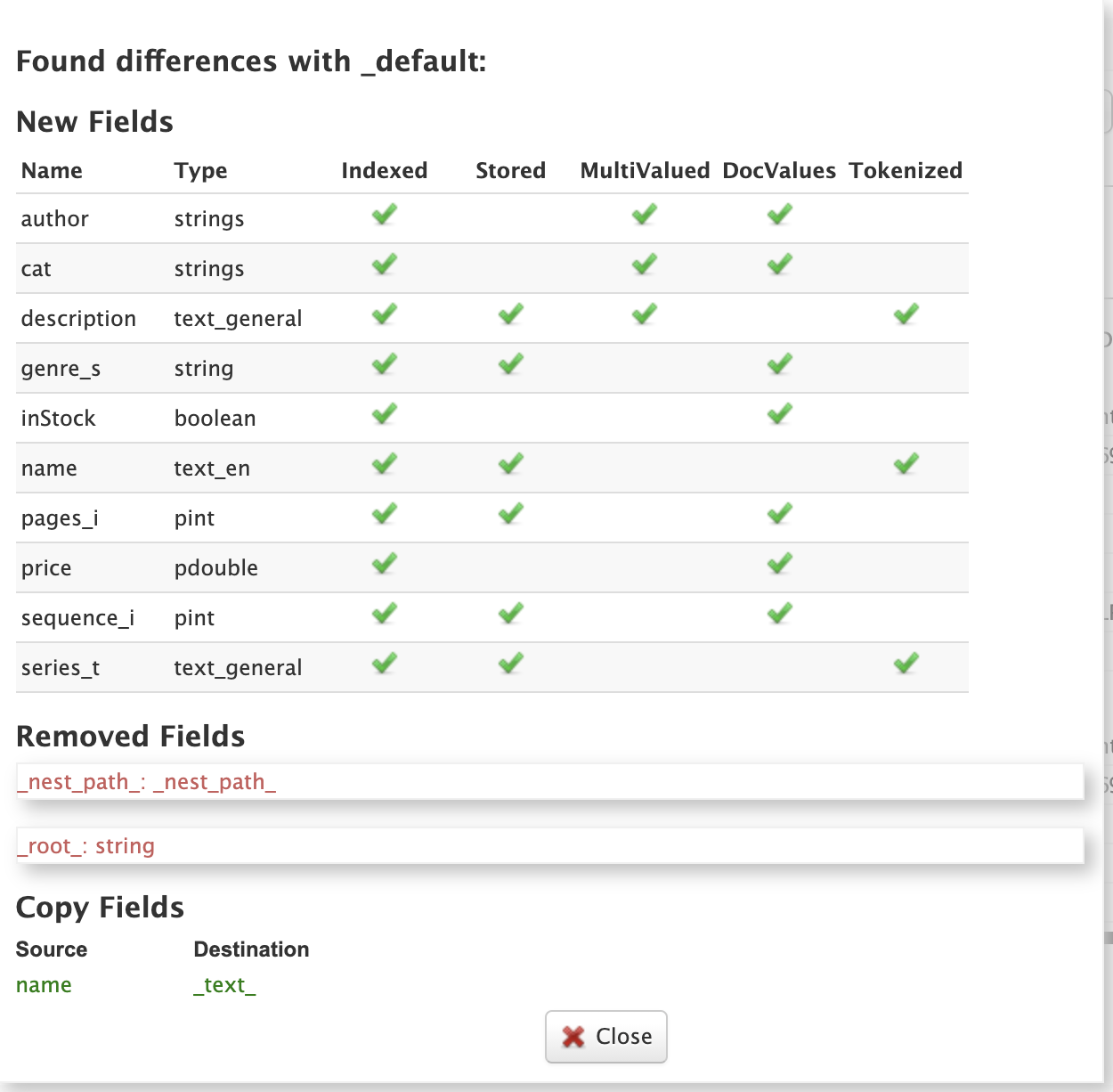The width and height of the screenshot is (1113, 1092).
Task: Click the Tokenized checkmark for name row
Action: click(906, 464)
